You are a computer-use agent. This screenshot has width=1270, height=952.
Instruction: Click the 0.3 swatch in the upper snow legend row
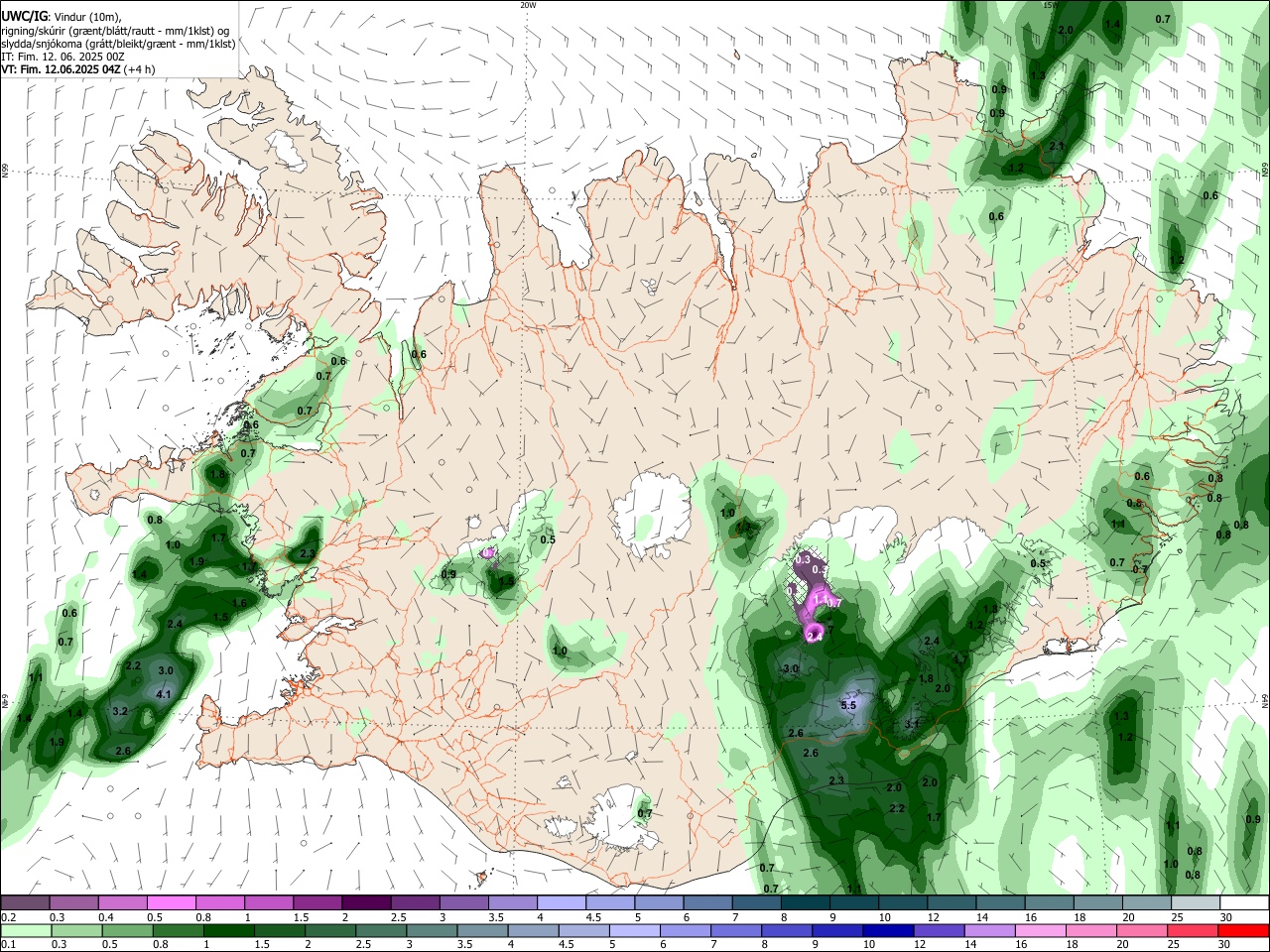tap(73, 903)
